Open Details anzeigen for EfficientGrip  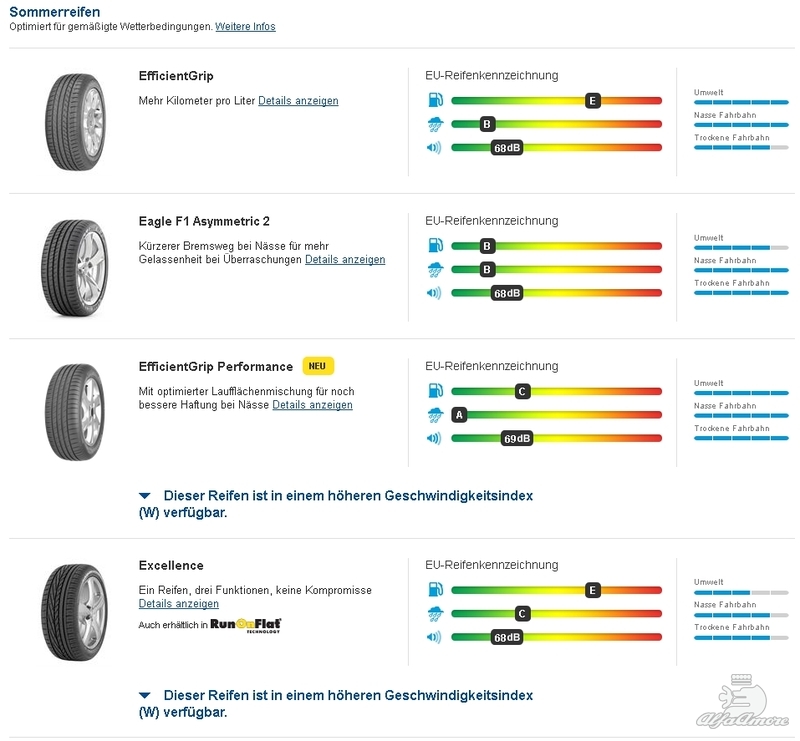pos(298,101)
